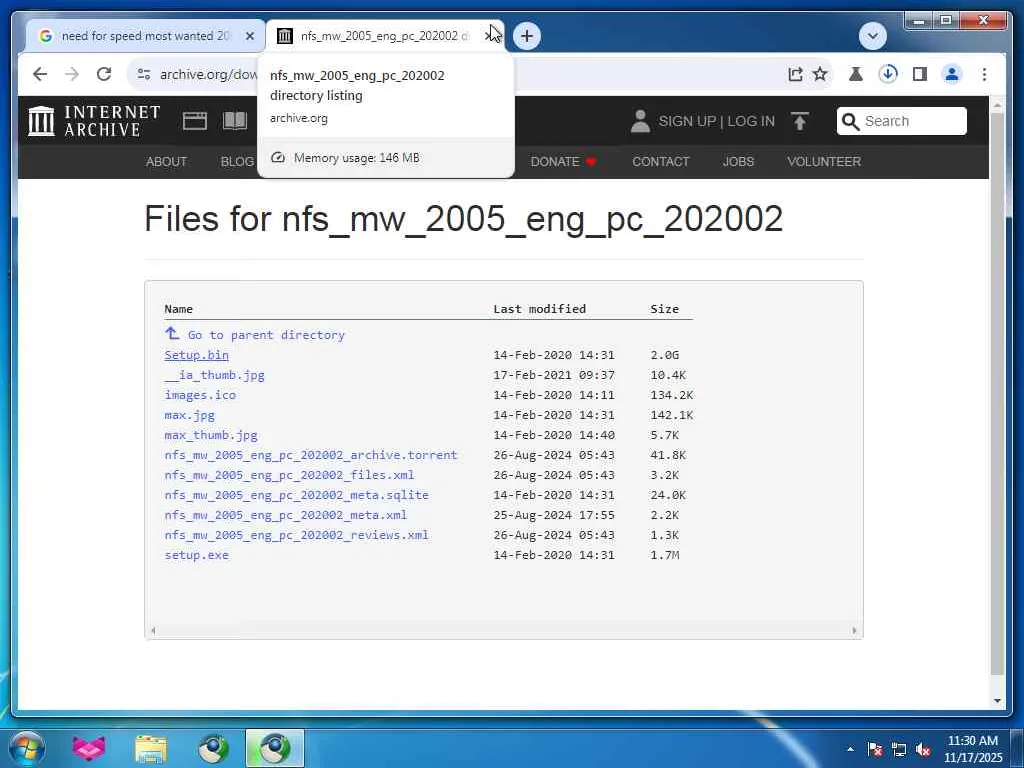This screenshot has width=1024, height=768.
Task: Click the forward navigation arrow
Action: click(x=72, y=74)
